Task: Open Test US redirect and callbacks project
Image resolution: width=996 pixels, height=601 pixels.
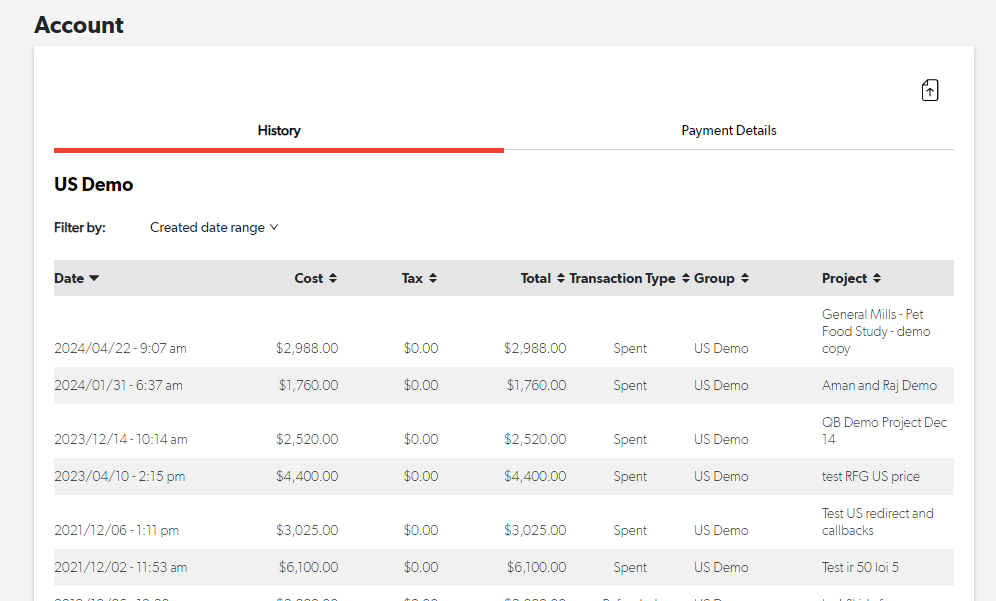Action: coord(877,521)
